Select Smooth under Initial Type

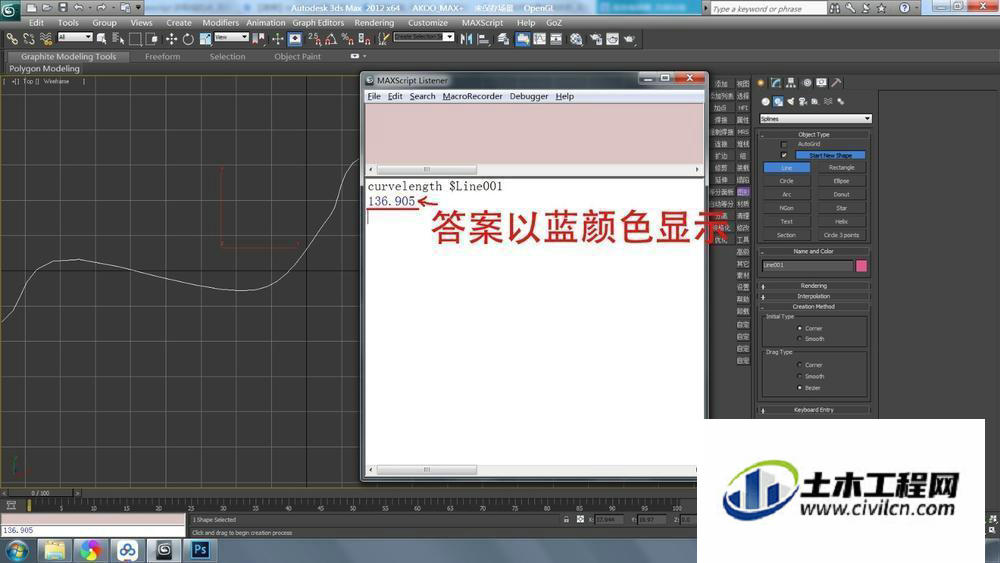click(799, 339)
